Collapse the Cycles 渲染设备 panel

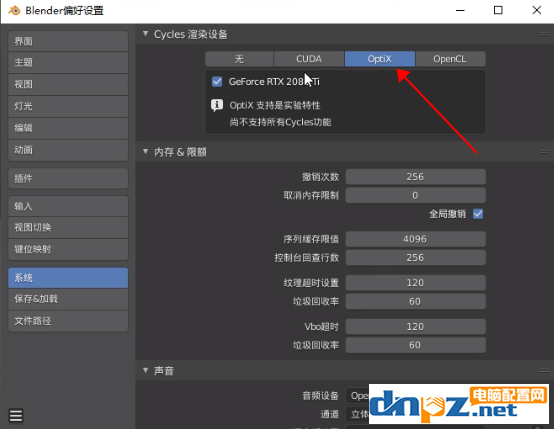[145, 34]
